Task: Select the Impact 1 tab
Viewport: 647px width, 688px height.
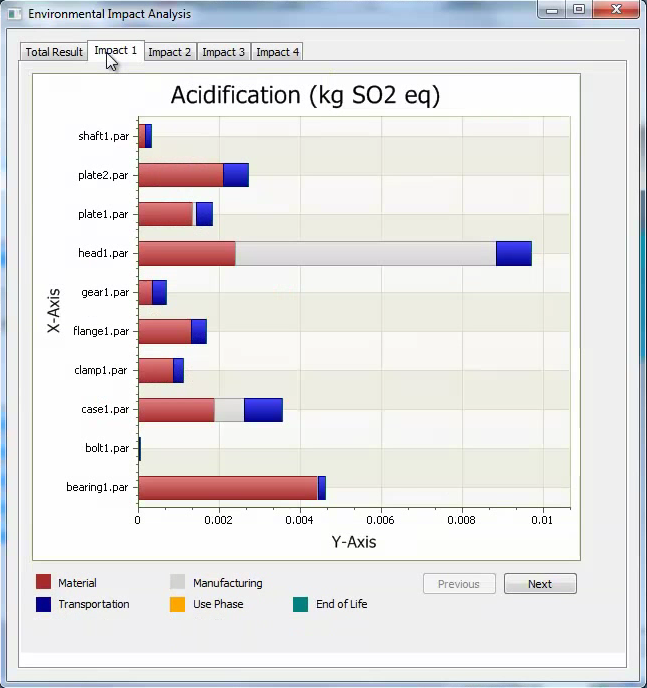Action: coord(115,51)
